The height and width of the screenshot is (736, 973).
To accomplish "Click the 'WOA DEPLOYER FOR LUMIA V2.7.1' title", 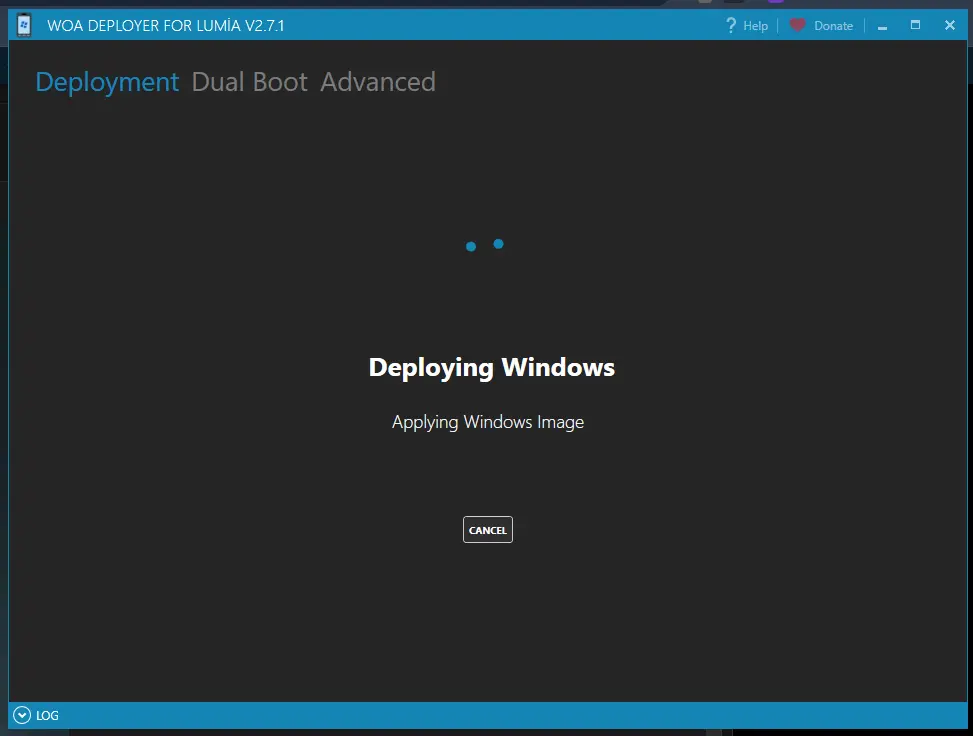I will (x=166, y=25).
